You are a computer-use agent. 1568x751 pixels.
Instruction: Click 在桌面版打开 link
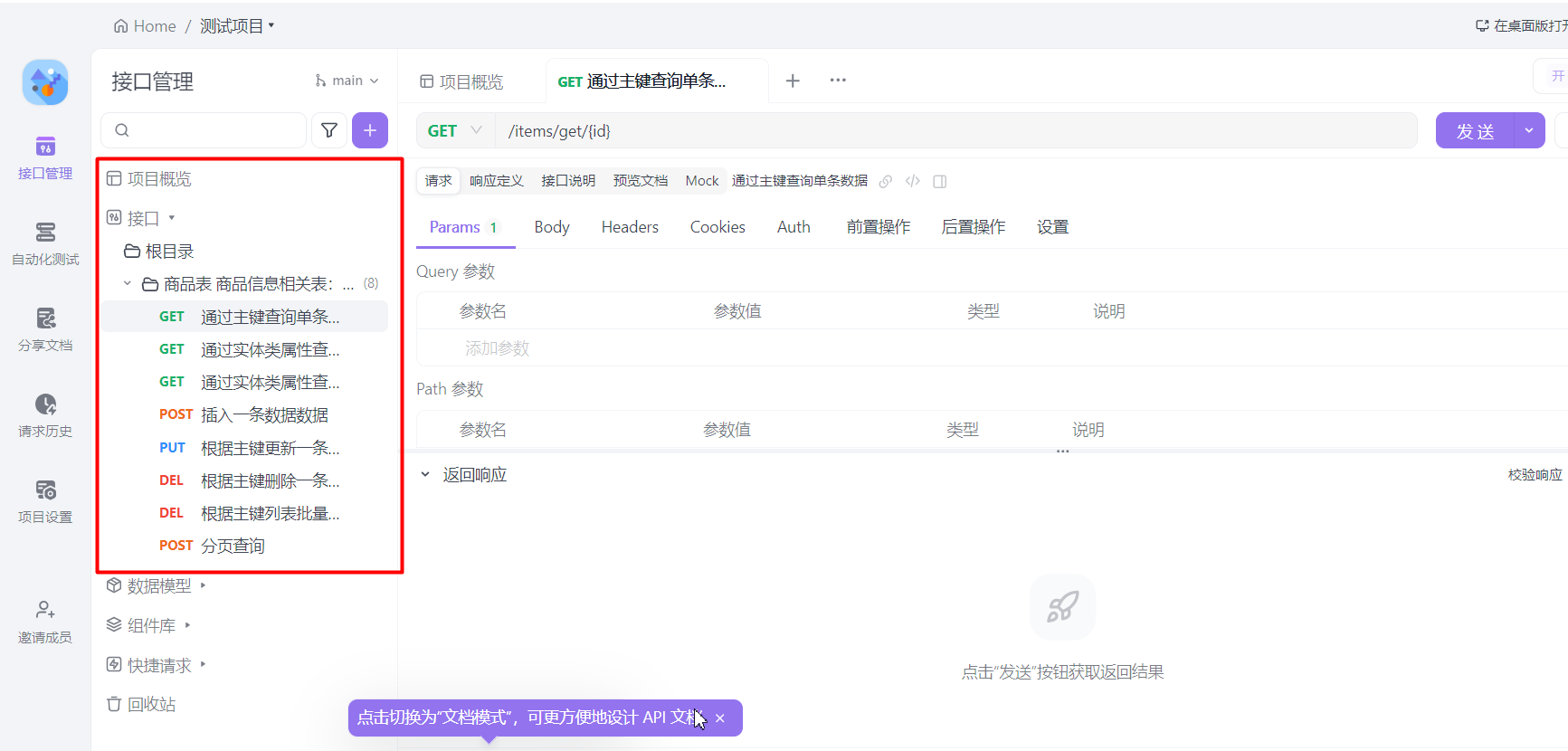[x=1522, y=26]
